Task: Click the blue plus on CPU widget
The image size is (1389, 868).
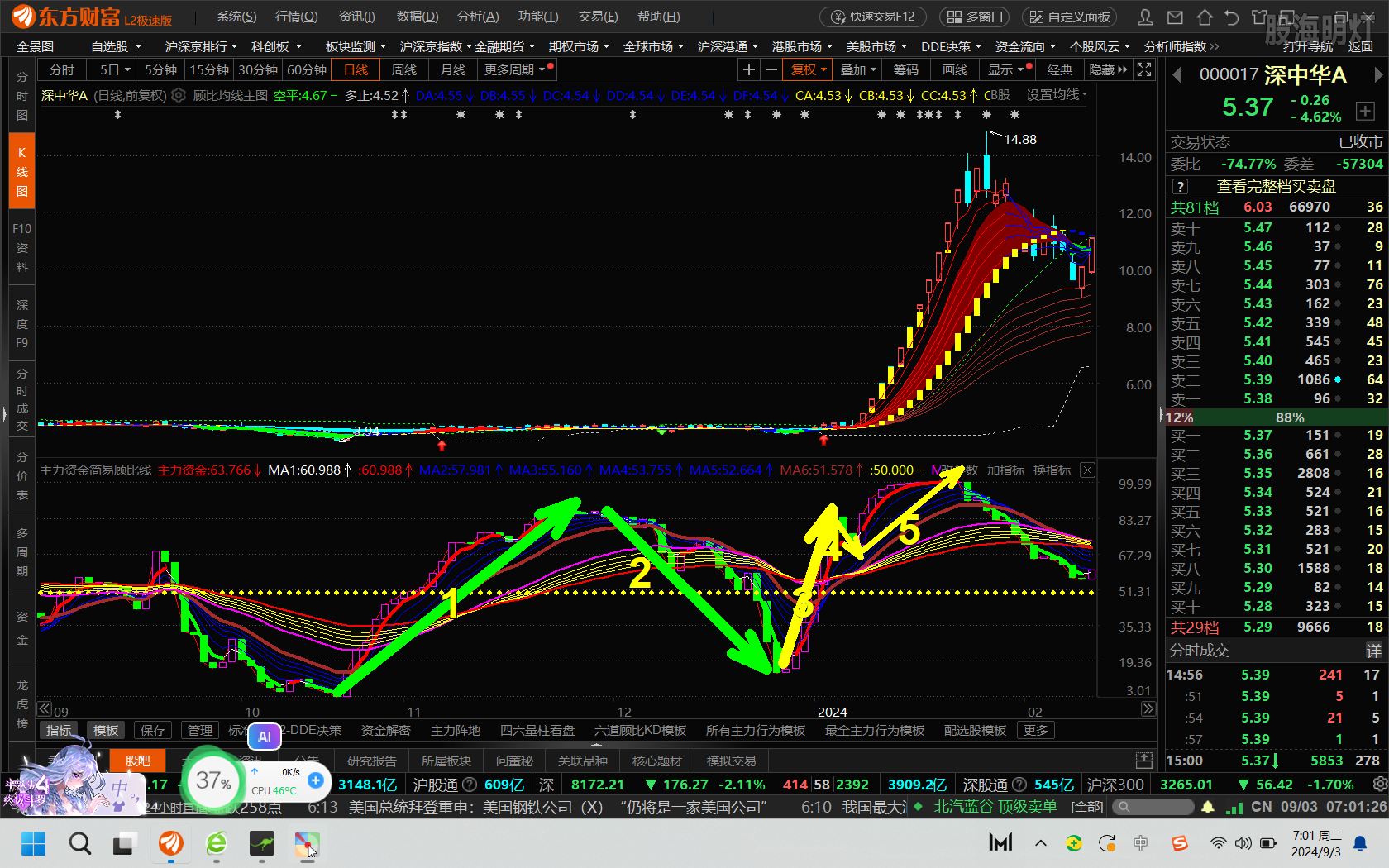Action: pyautogui.click(x=316, y=780)
